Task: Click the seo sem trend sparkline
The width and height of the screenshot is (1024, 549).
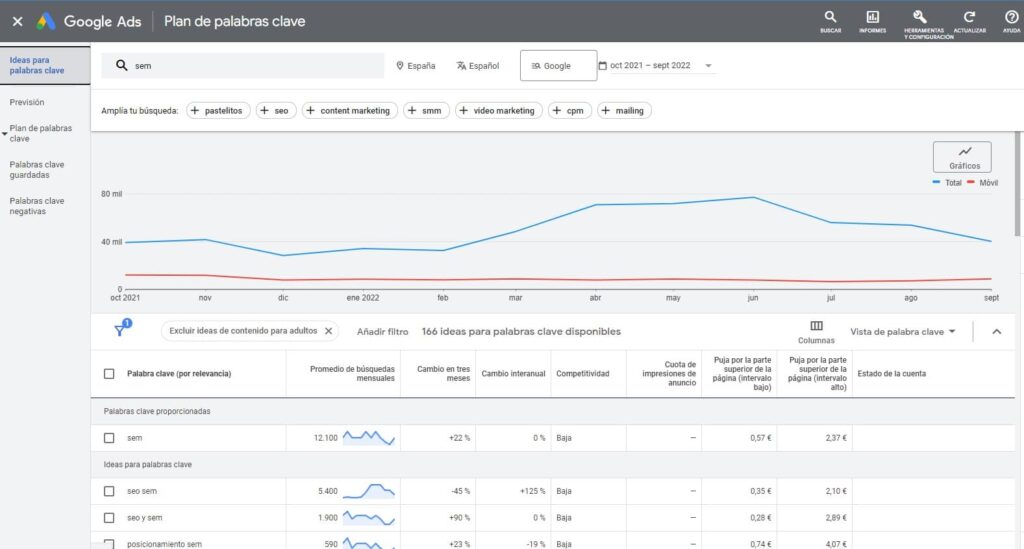Action: click(x=369, y=491)
